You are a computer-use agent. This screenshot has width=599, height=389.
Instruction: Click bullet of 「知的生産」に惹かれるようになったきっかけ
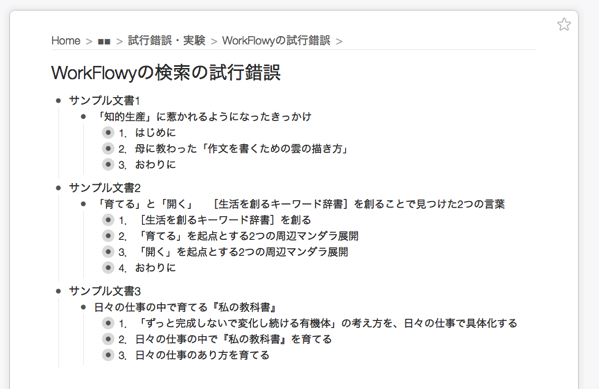point(83,117)
